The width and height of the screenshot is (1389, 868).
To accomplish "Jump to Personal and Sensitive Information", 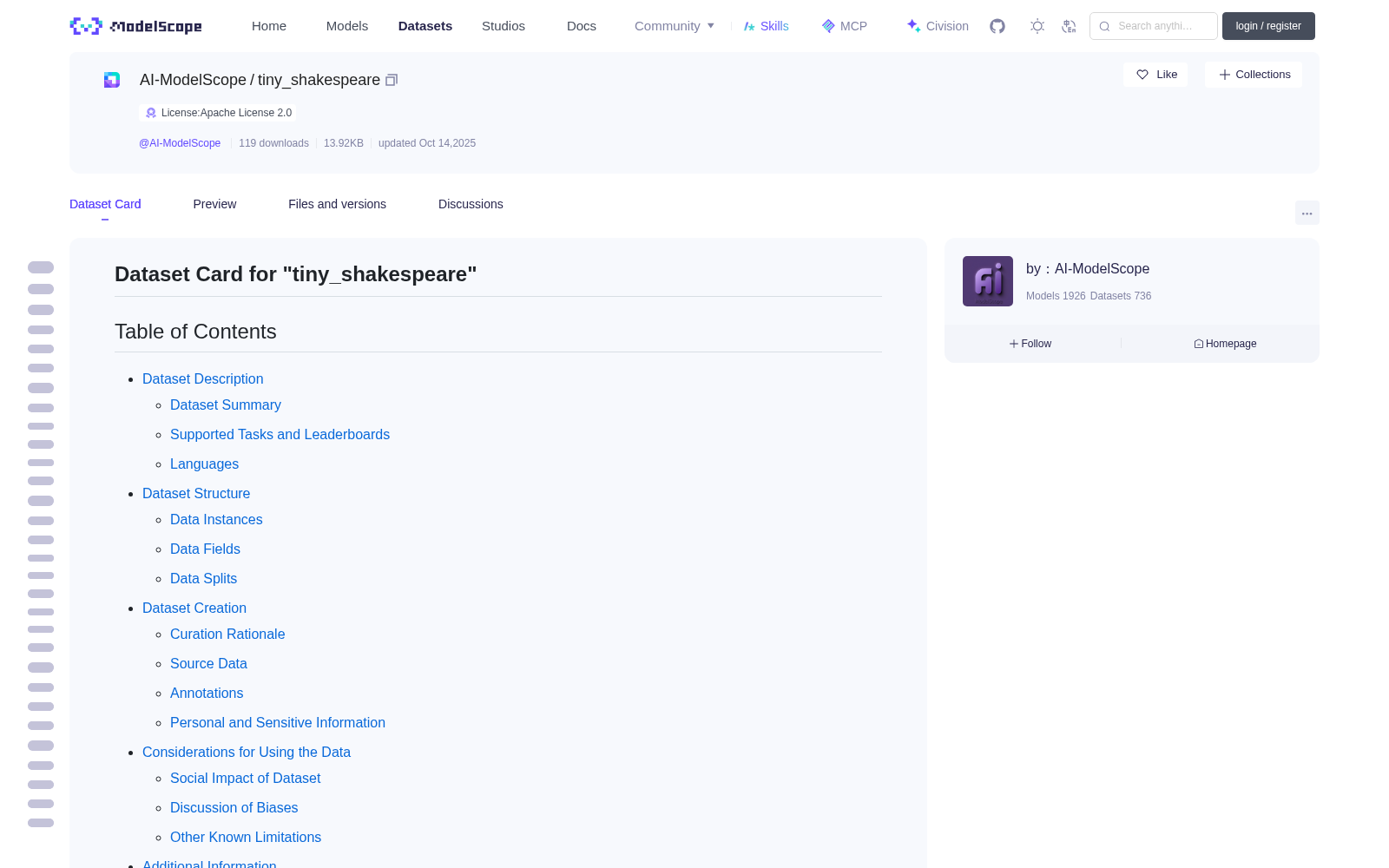I will pyautogui.click(x=278, y=722).
